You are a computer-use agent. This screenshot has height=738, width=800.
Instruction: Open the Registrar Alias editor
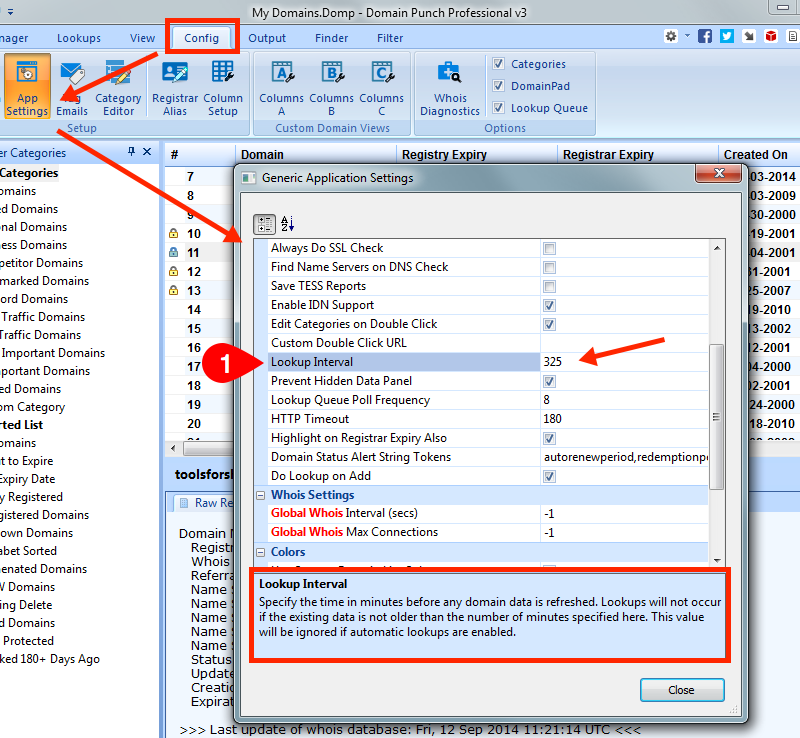pyautogui.click(x=175, y=87)
